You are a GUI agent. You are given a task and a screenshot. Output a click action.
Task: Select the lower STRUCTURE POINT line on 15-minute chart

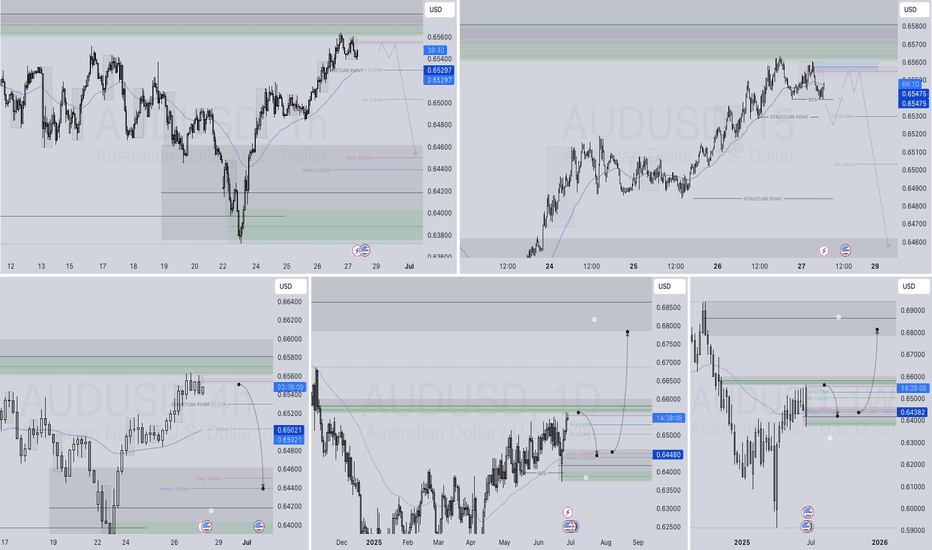click(763, 199)
